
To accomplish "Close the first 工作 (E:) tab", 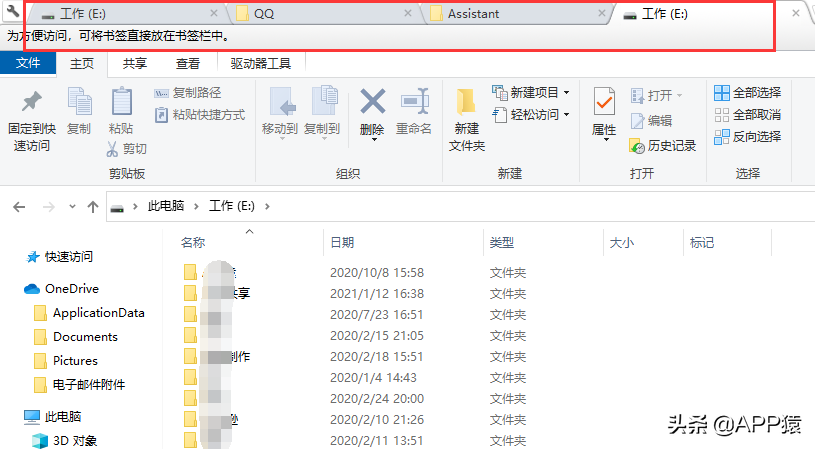I will (214, 14).
